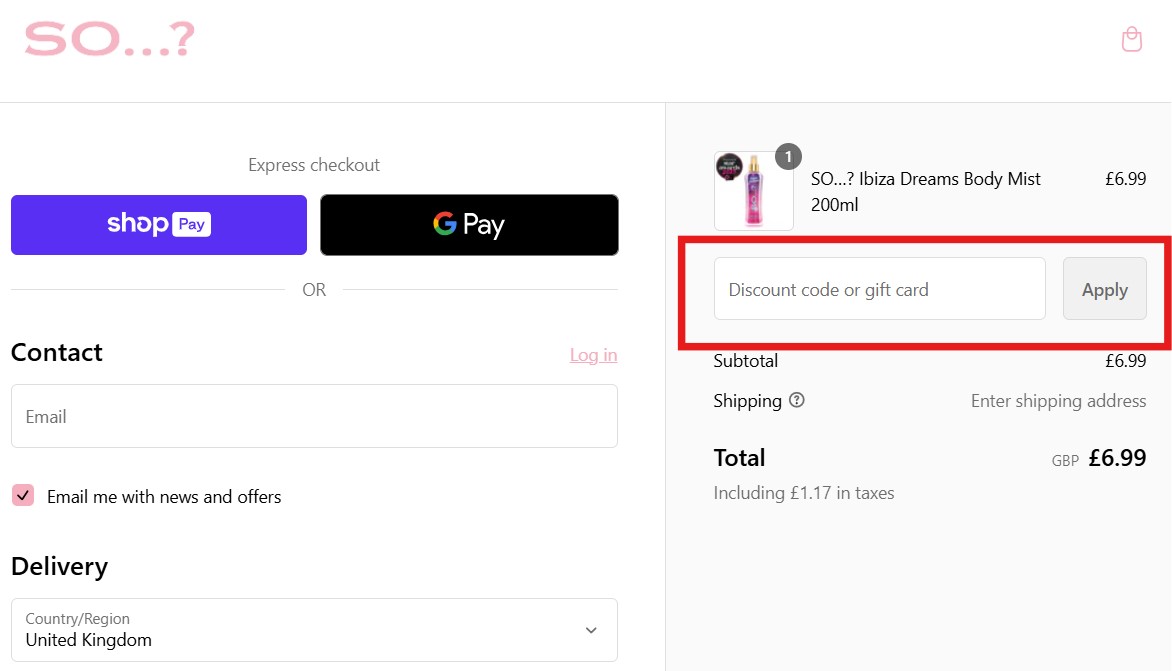The height and width of the screenshot is (671, 1172).
Task: Focus the Email input field
Action: [x=314, y=416]
